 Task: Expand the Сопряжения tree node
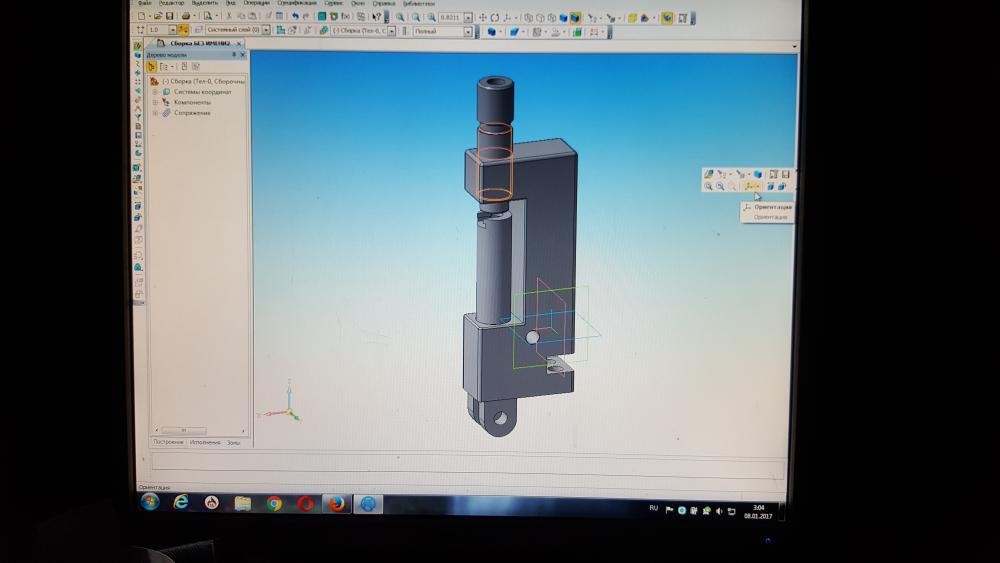[155, 113]
